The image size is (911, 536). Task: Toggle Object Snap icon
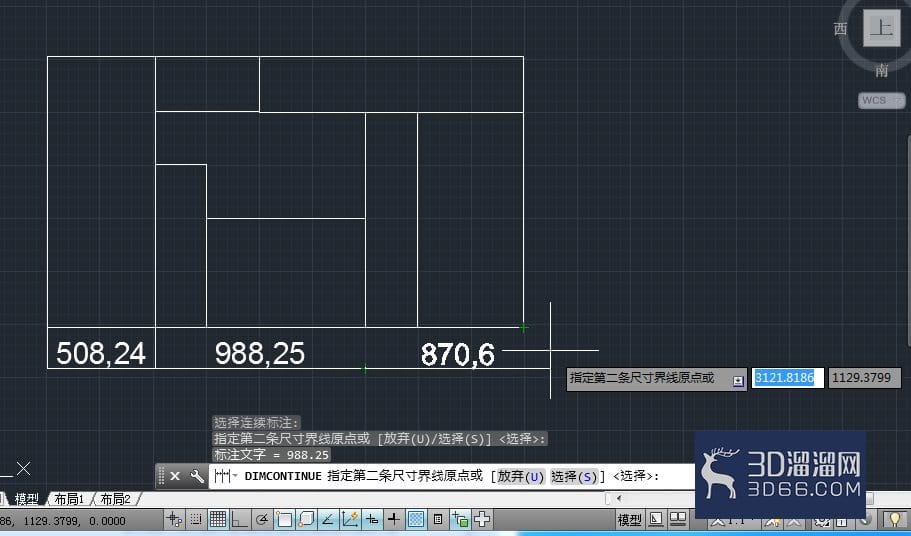point(284,519)
